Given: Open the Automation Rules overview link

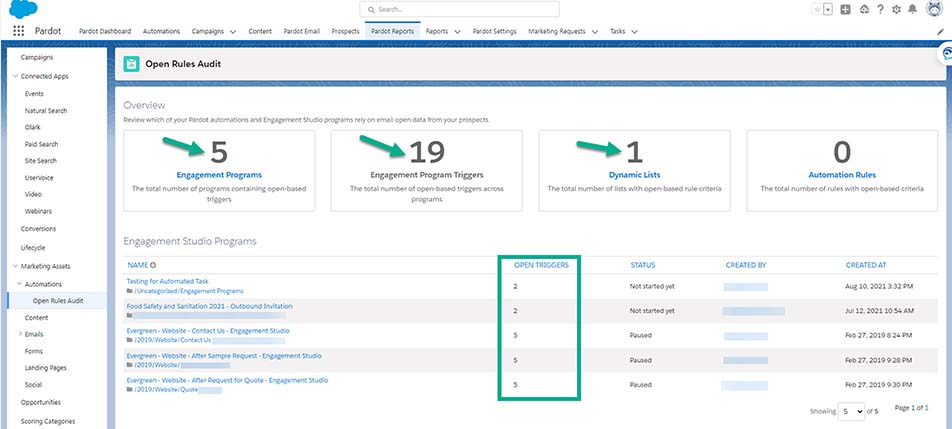Looking at the screenshot, I should [842, 175].
